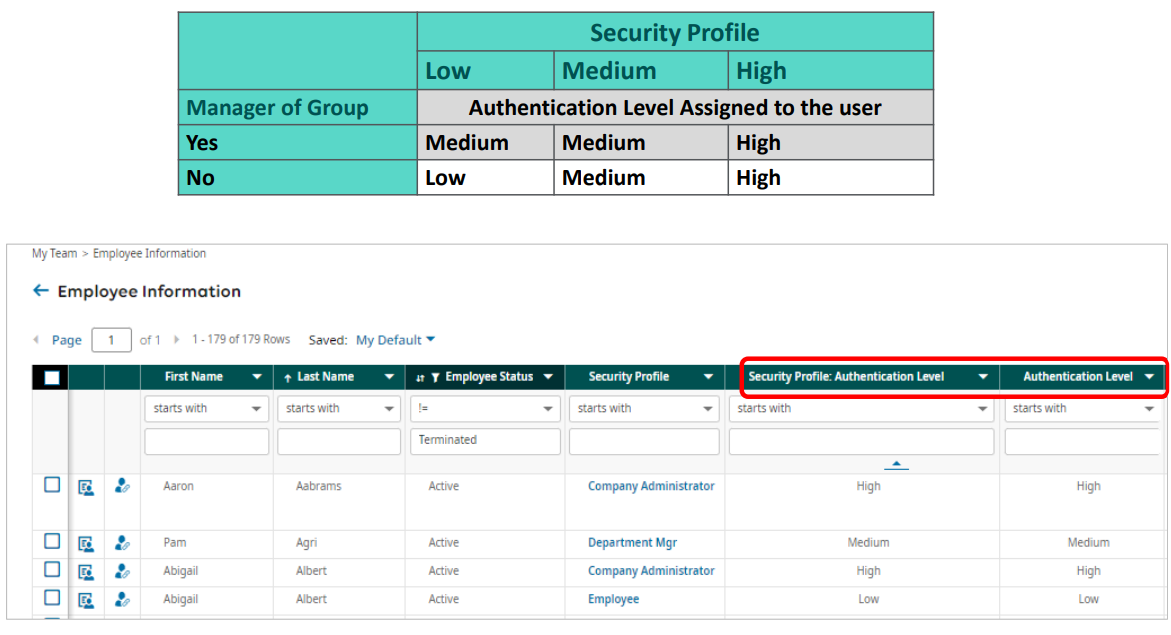
Task: Open Authentication Level filter operator dropdown
Action: (x=1083, y=409)
